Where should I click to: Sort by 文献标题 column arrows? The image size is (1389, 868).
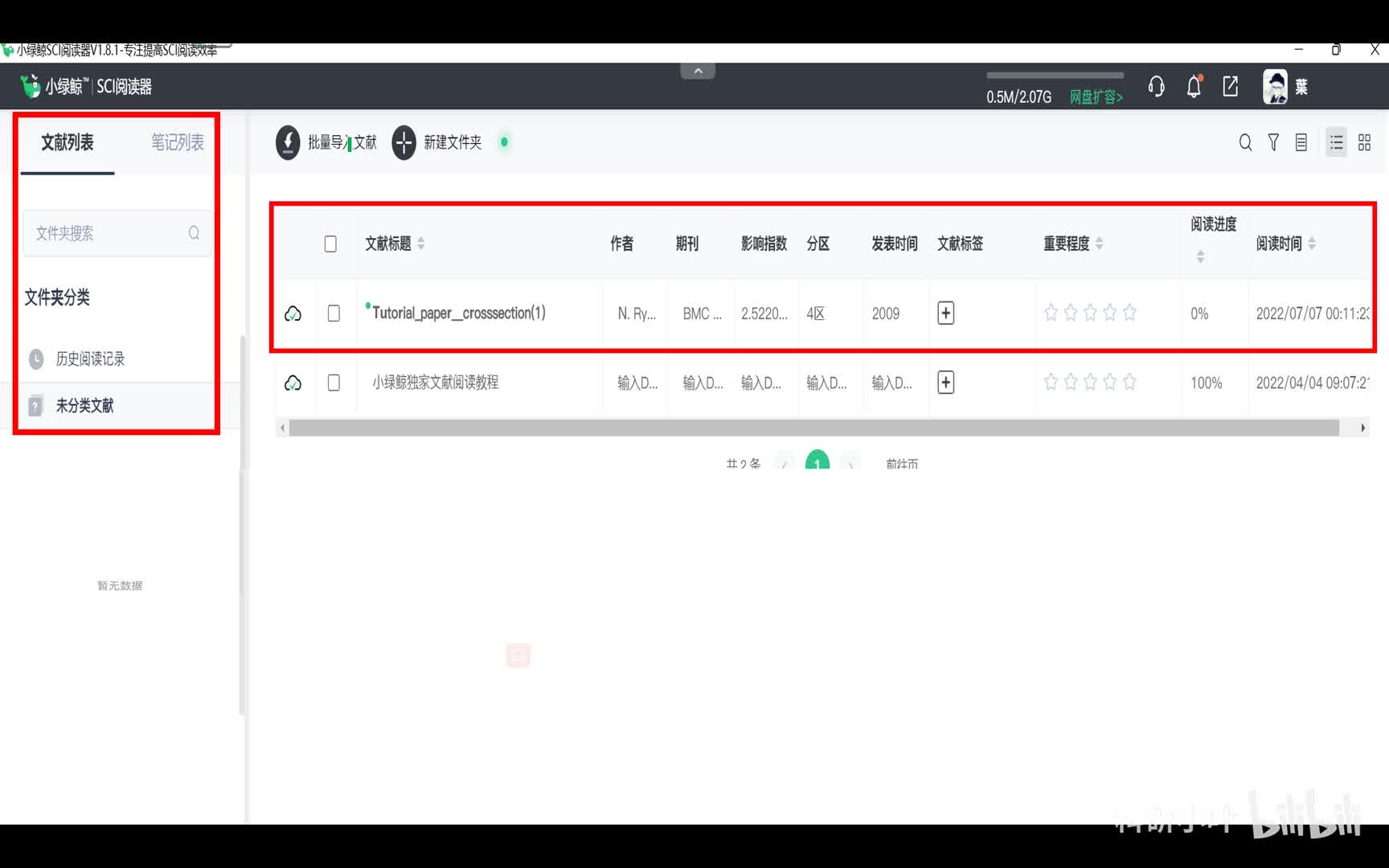[x=421, y=244]
